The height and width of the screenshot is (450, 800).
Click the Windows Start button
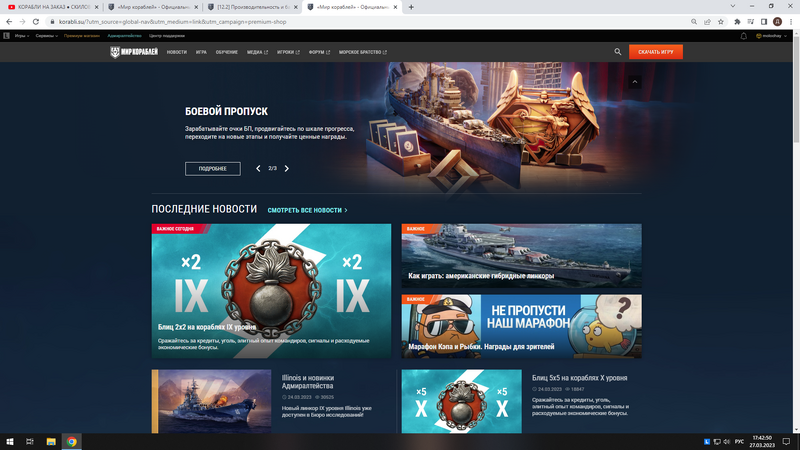(9, 441)
